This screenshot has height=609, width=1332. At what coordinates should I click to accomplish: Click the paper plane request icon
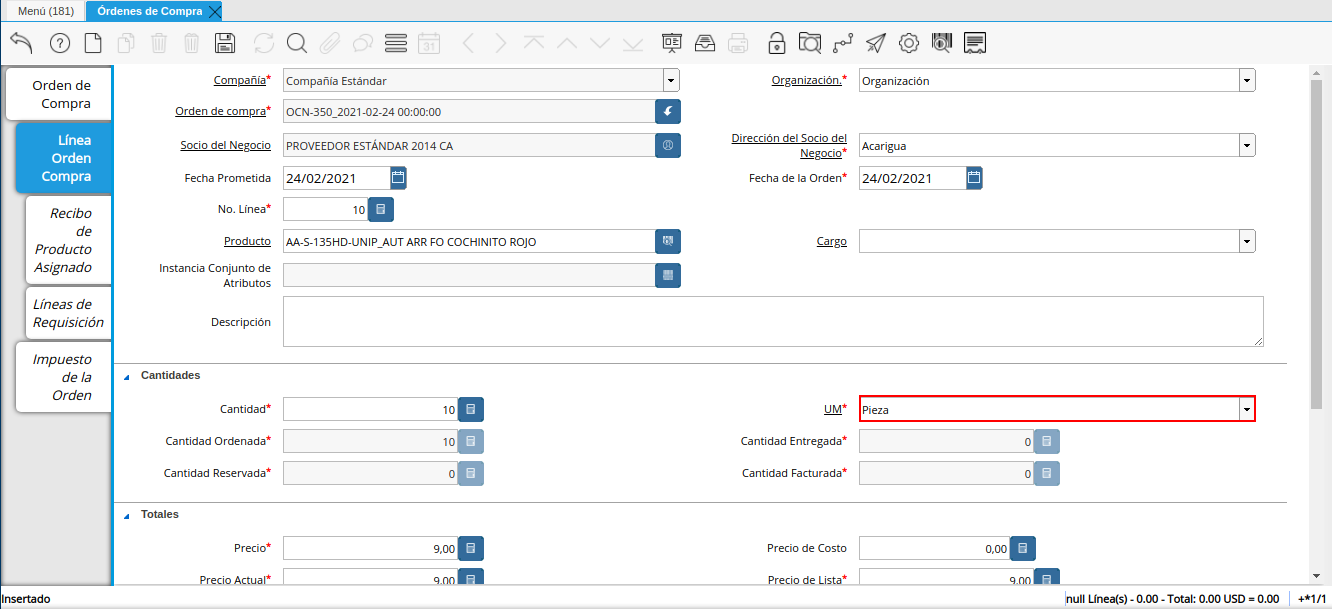(876, 43)
